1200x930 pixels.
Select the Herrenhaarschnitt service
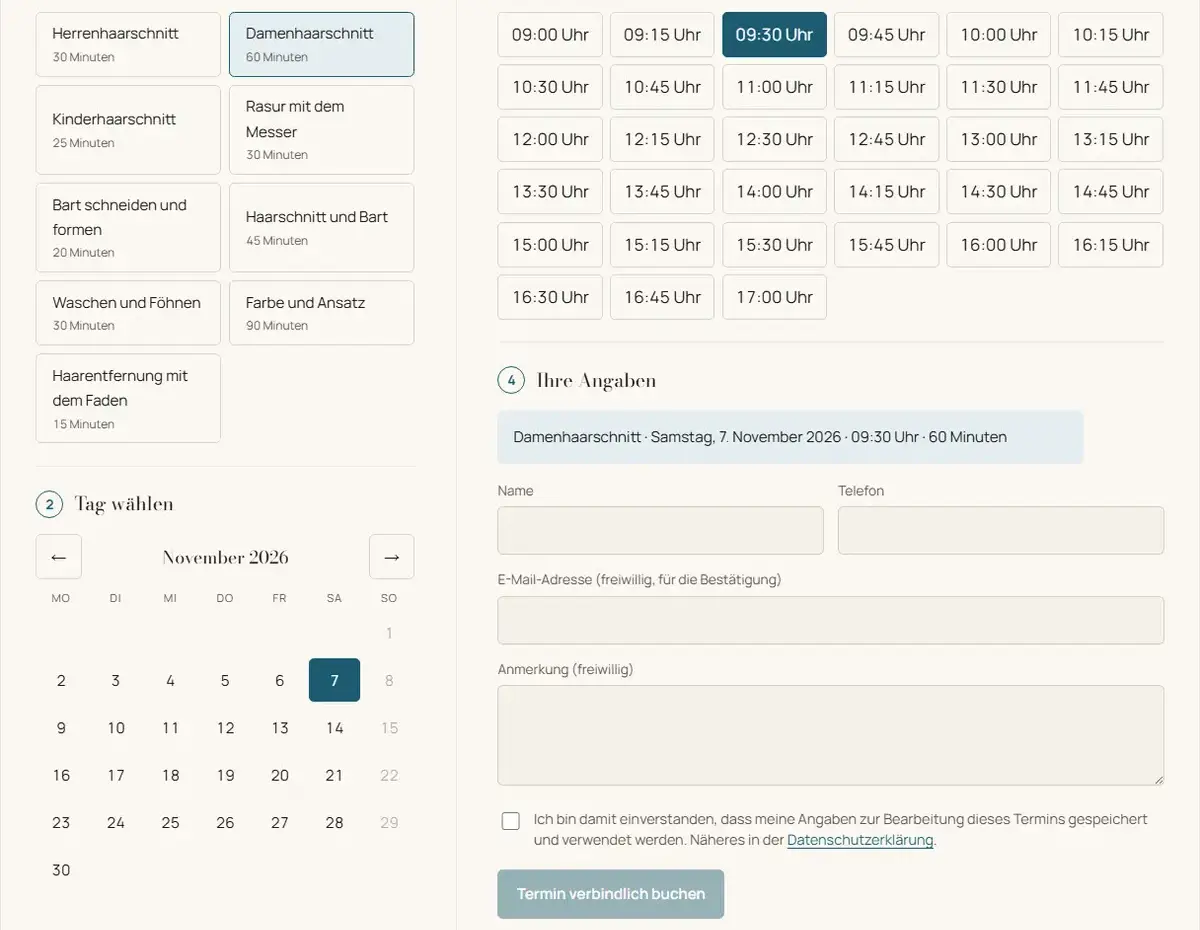tap(128, 44)
